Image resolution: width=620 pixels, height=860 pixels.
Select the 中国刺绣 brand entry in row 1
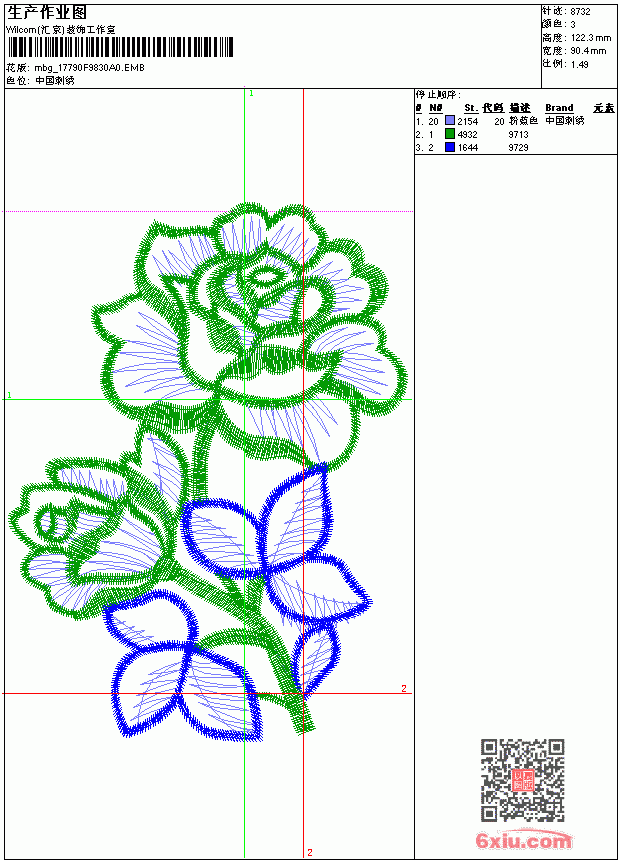point(565,121)
